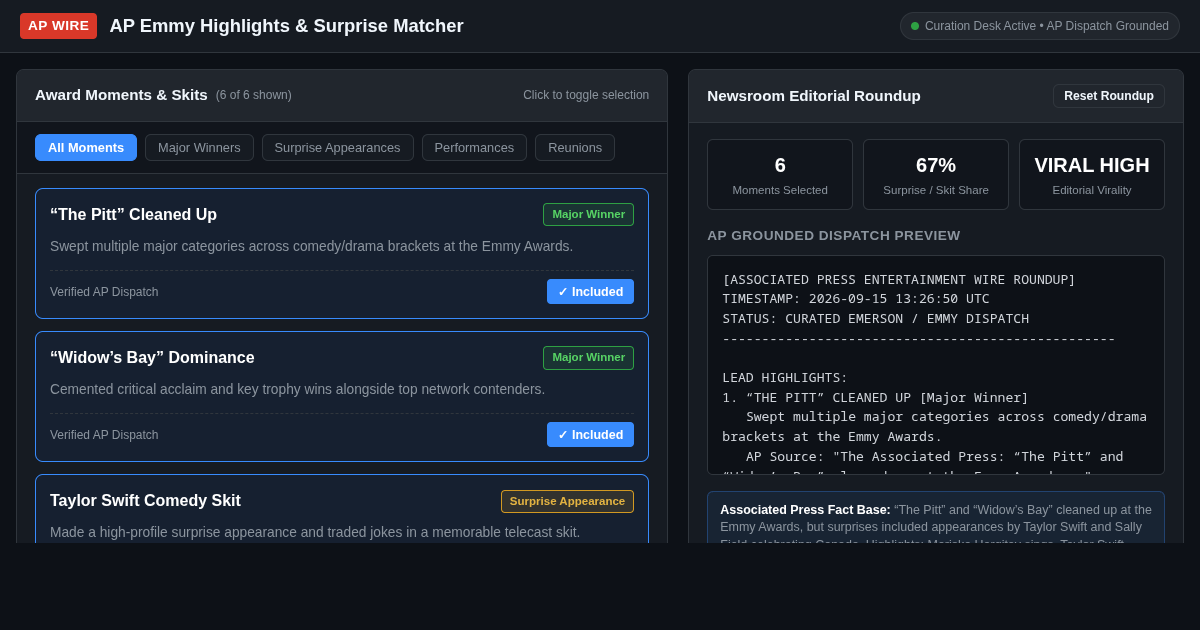The width and height of the screenshot is (1200, 630).
Task: Click the Reset Roundup button
Action: 1109,96
